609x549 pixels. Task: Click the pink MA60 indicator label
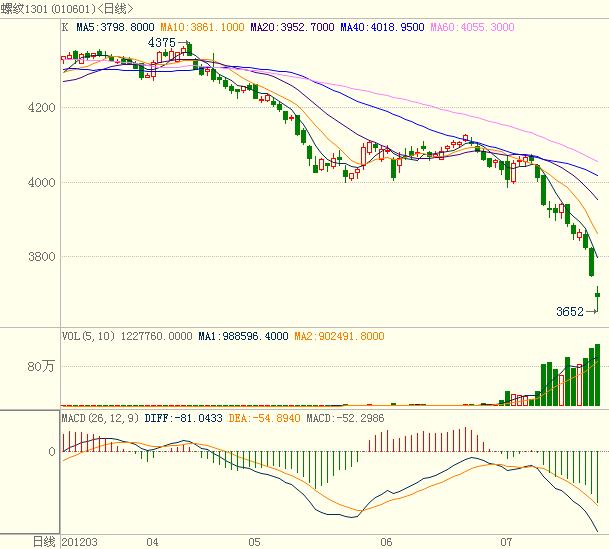tap(488, 29)
